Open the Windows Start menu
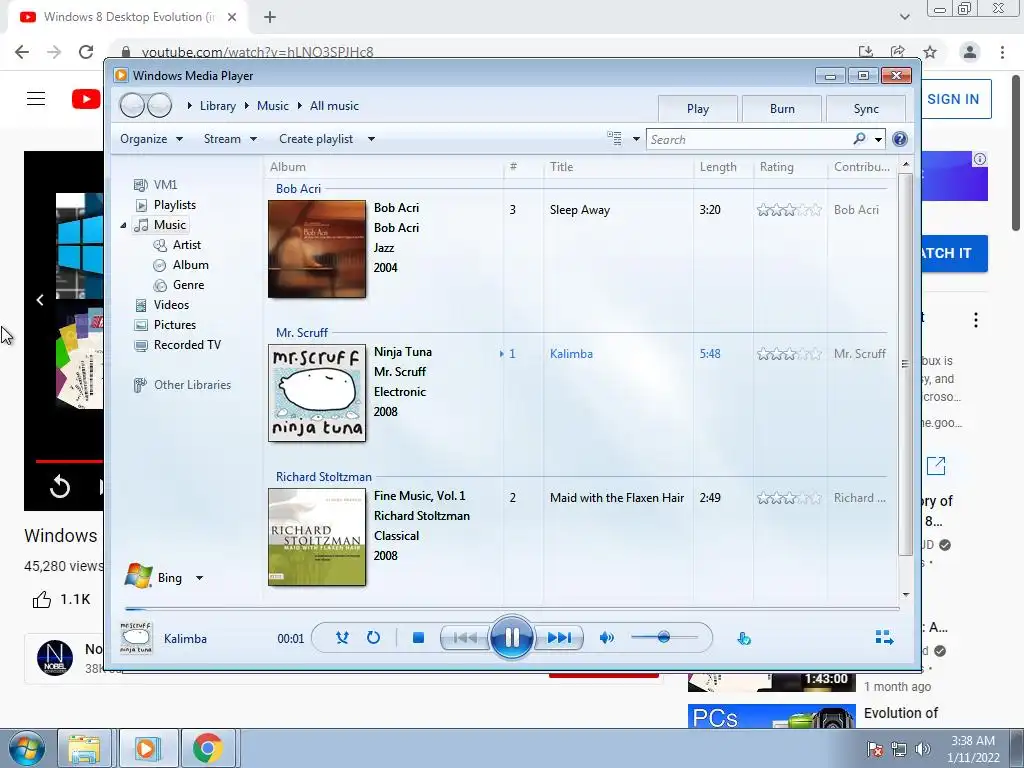1024x768 pixels. [25, 748]
